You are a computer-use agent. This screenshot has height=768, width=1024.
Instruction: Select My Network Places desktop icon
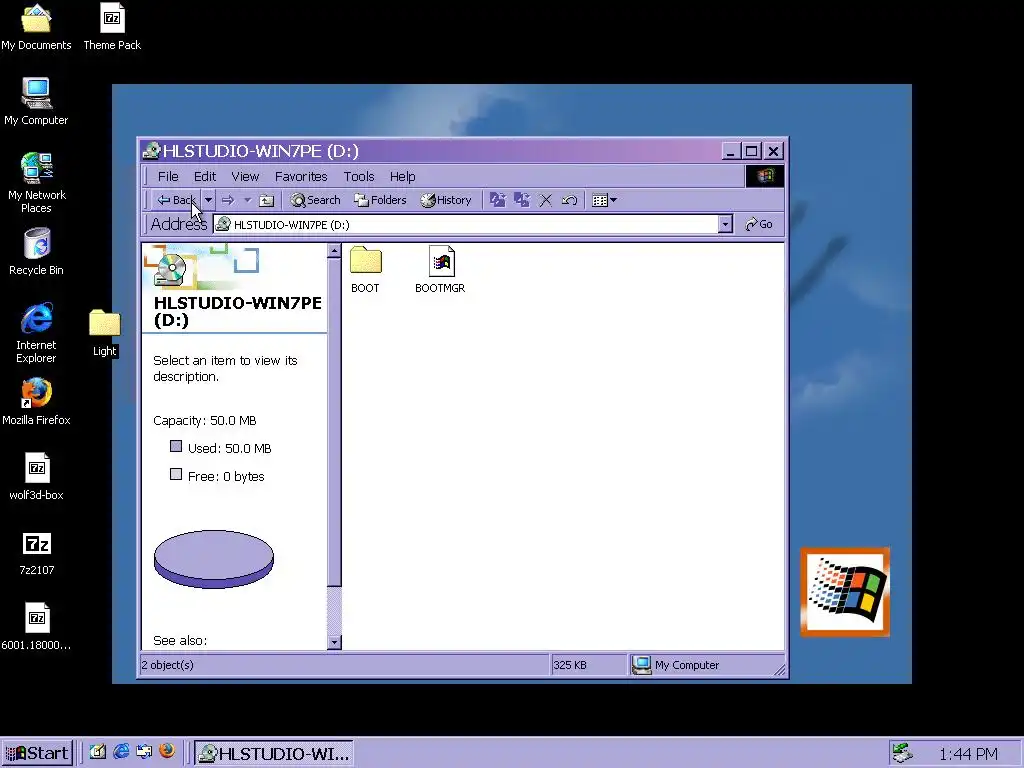(36, 183)
